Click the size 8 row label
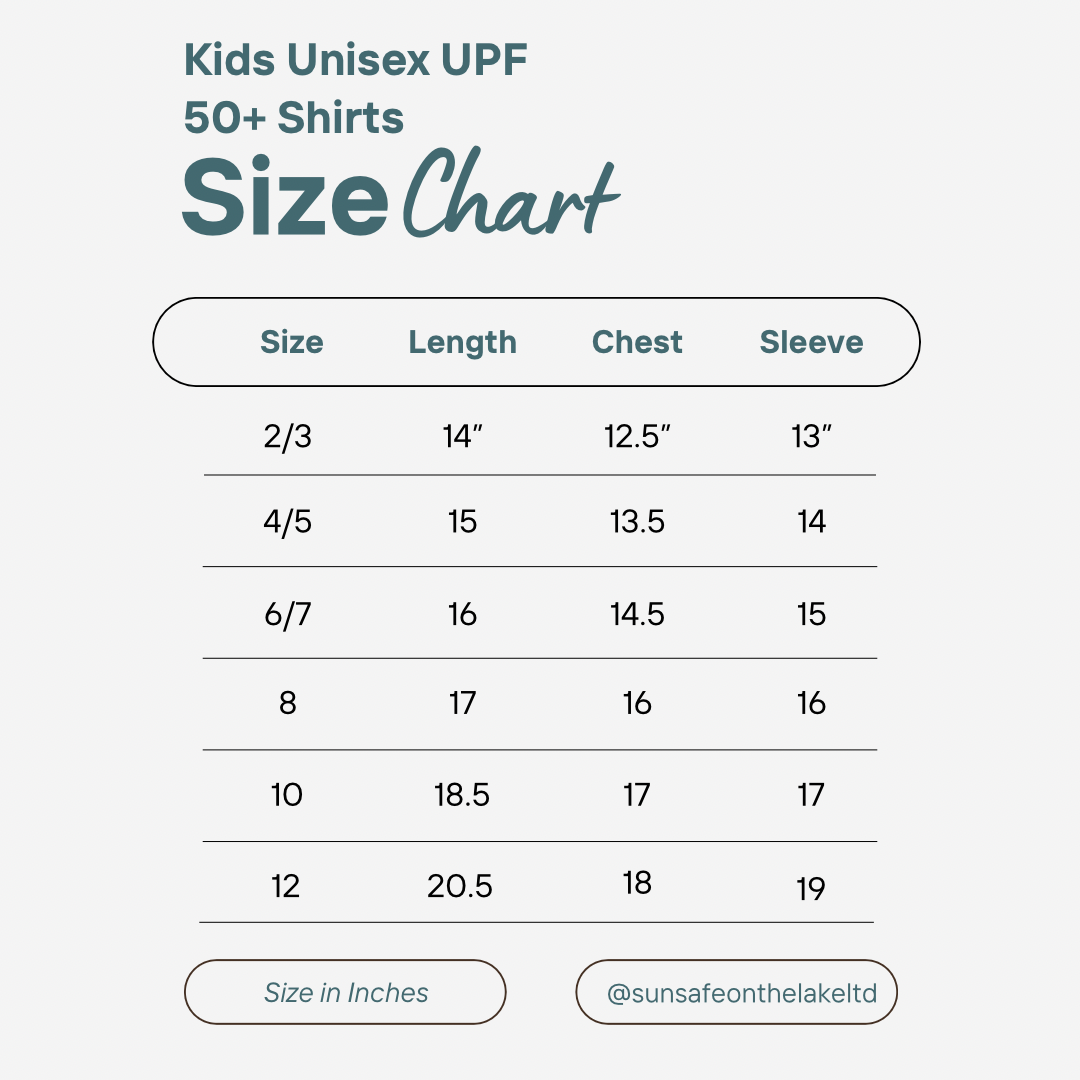The height and width of the screenshot is (1080, 1080). (288, 703)
